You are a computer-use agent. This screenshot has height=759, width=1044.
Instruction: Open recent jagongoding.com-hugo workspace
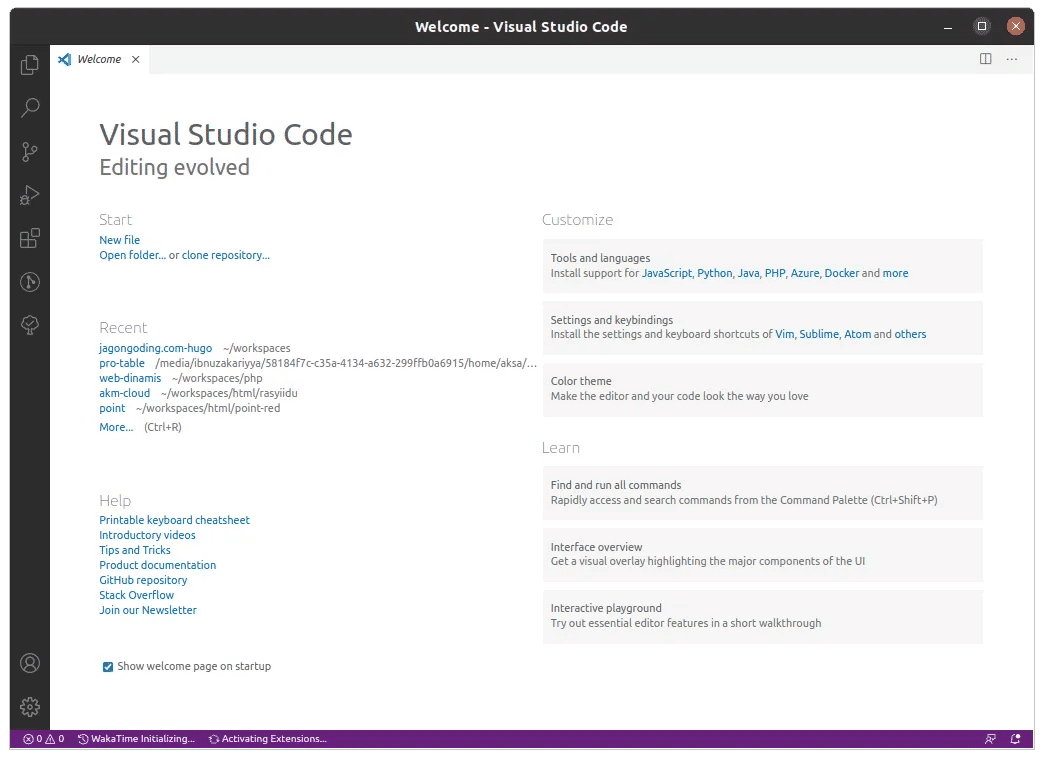click(x=156, y=348)
